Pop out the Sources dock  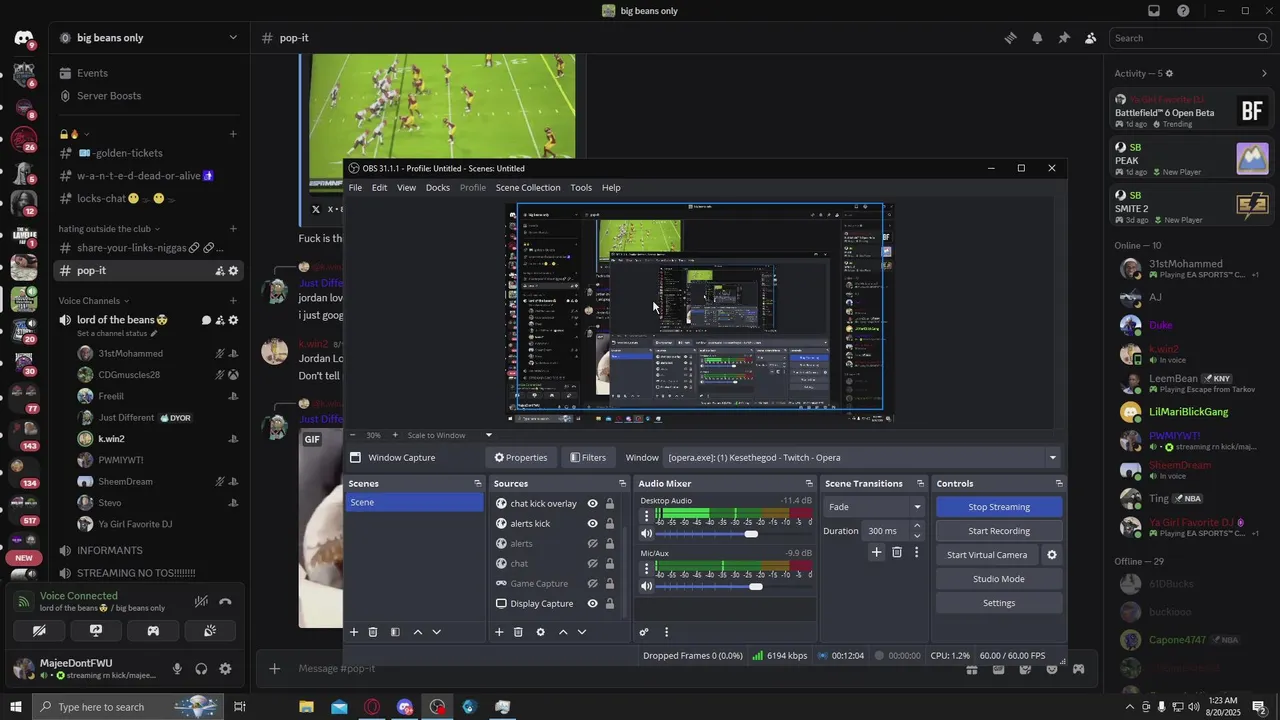623,483
